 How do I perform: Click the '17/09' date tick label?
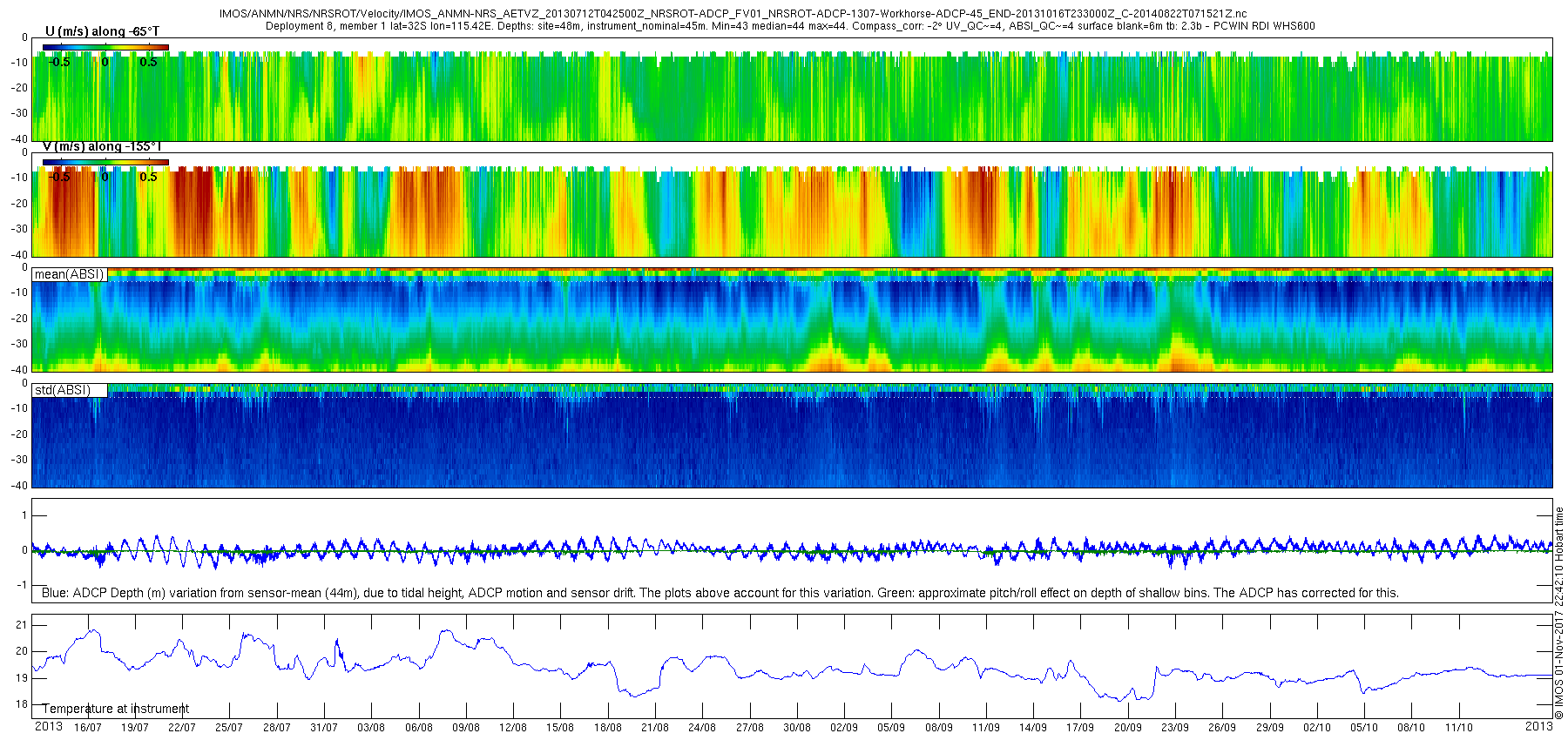click(1080, 728)
